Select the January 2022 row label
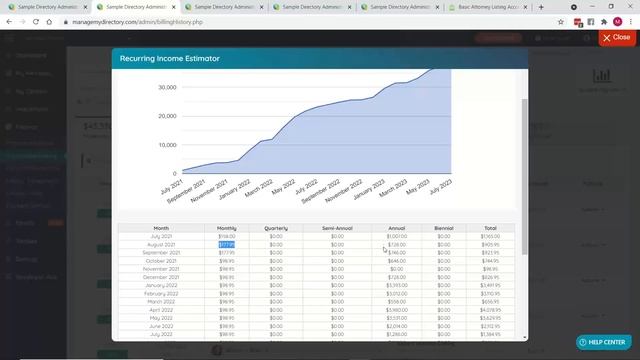The image size is (640, 360). click(161, 285)
